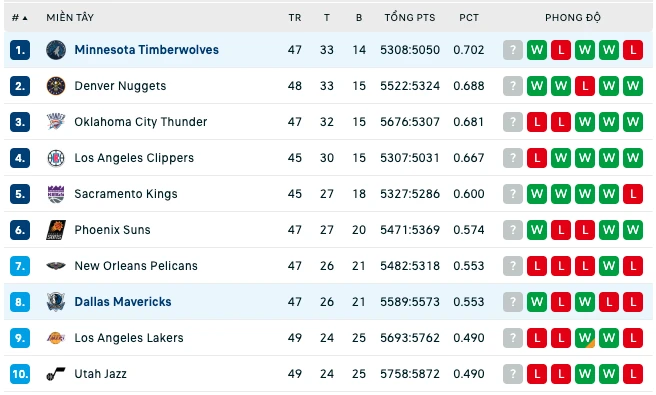Click the New Orleans Pelicans logo
Viewport: 656px width, 395px height.
(x=56, y=266)
